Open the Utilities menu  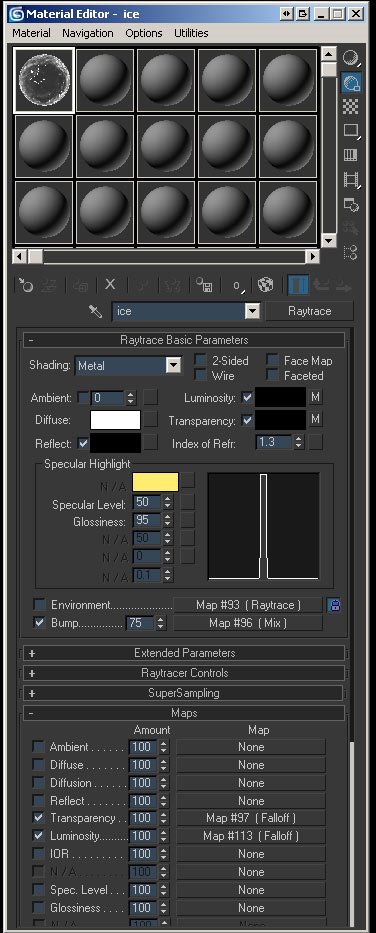[191, 33]
